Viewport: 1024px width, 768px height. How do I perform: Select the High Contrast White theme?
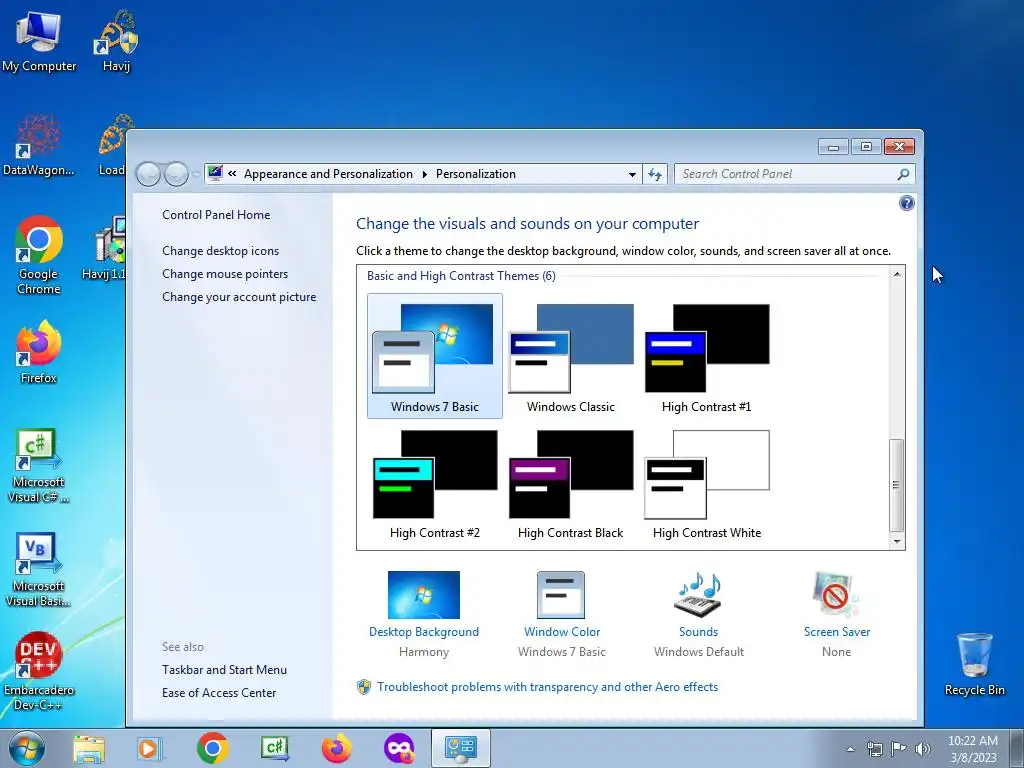tap(707, 483)
